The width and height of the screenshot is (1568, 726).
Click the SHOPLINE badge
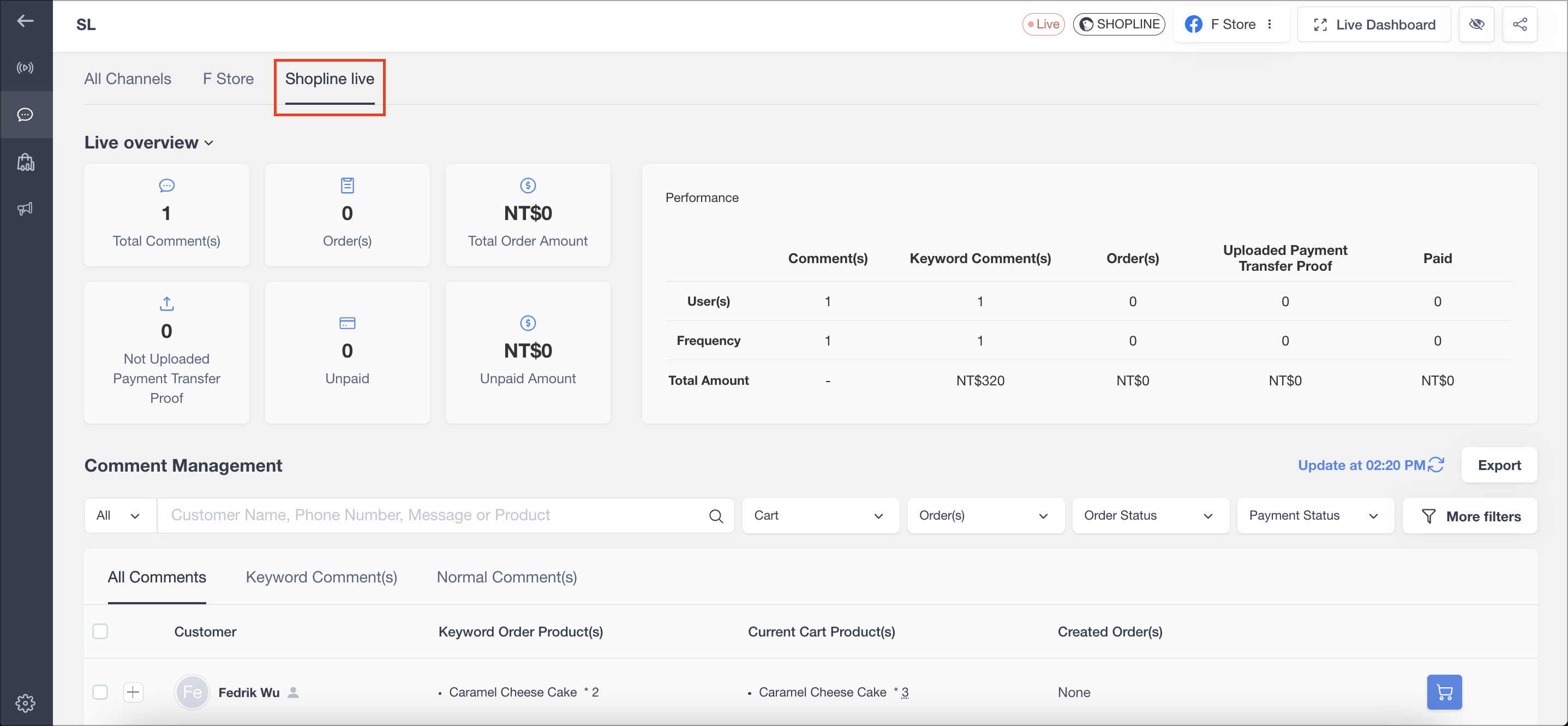[x=1119, y=25]
